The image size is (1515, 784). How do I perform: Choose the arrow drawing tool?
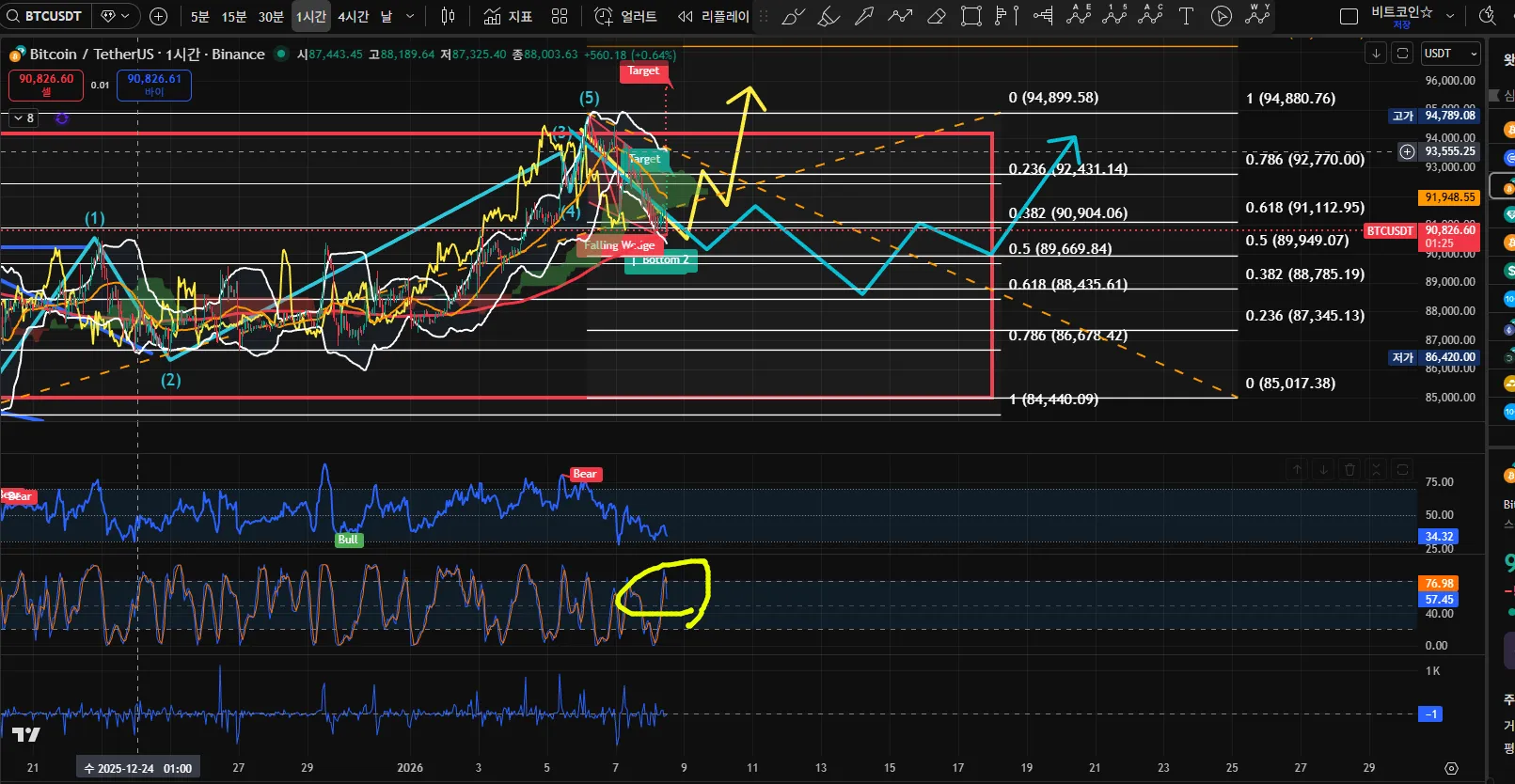tap(864, 16)
